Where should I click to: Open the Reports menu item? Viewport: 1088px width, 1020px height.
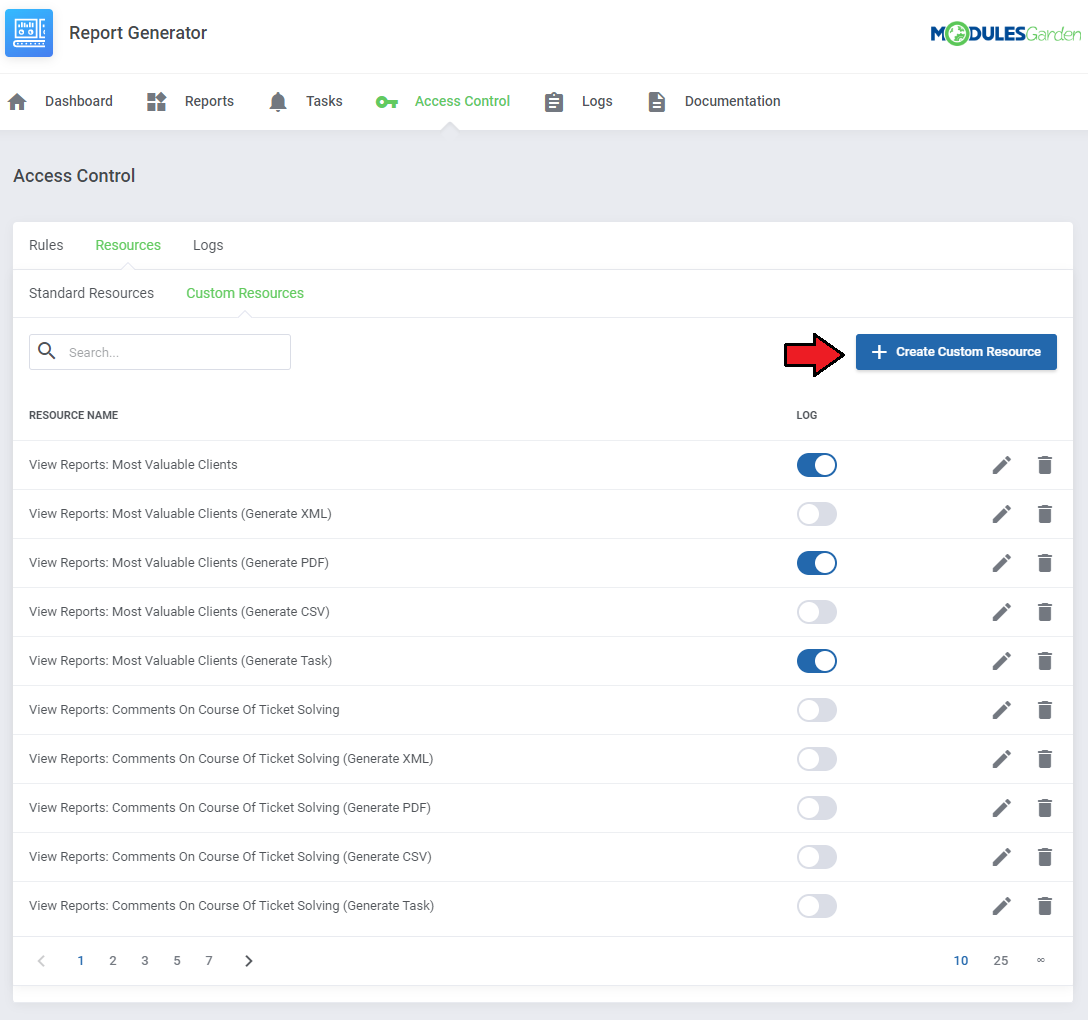click(x=209, y=101)
